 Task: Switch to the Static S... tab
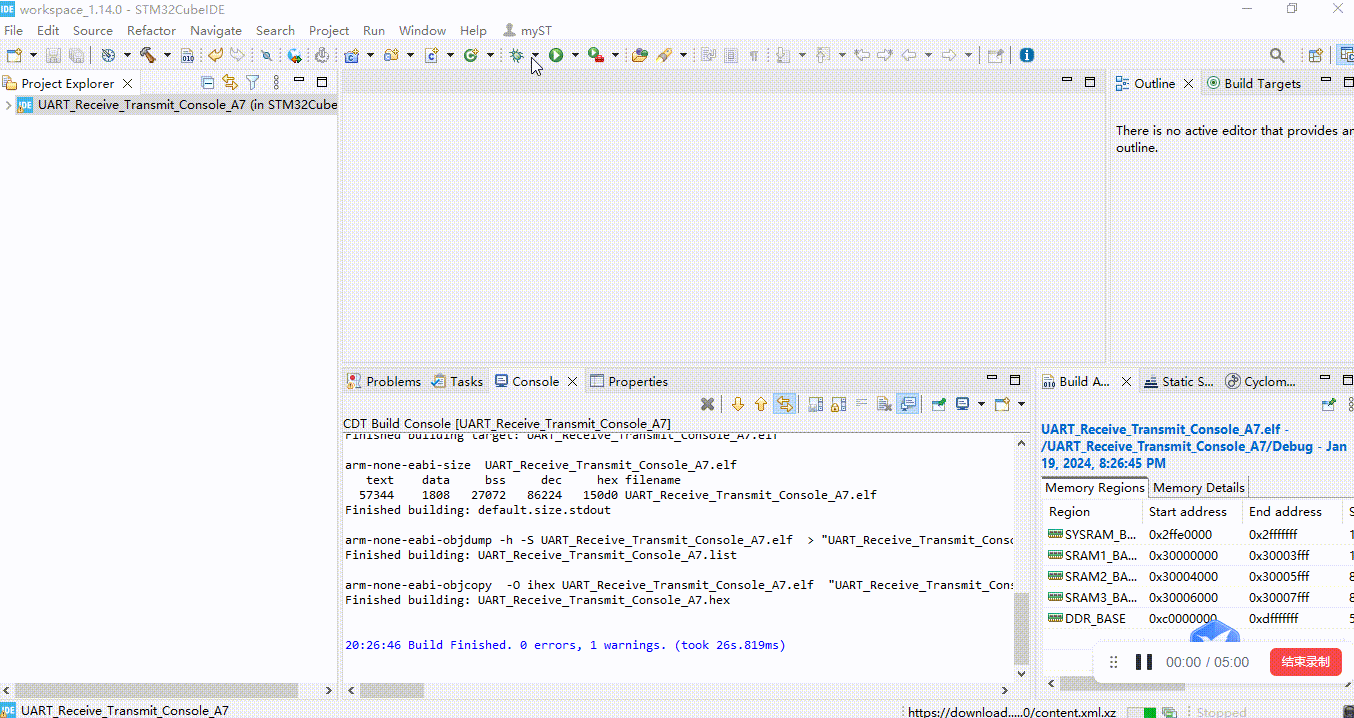pyautogui.click(x=1179, y=381)
